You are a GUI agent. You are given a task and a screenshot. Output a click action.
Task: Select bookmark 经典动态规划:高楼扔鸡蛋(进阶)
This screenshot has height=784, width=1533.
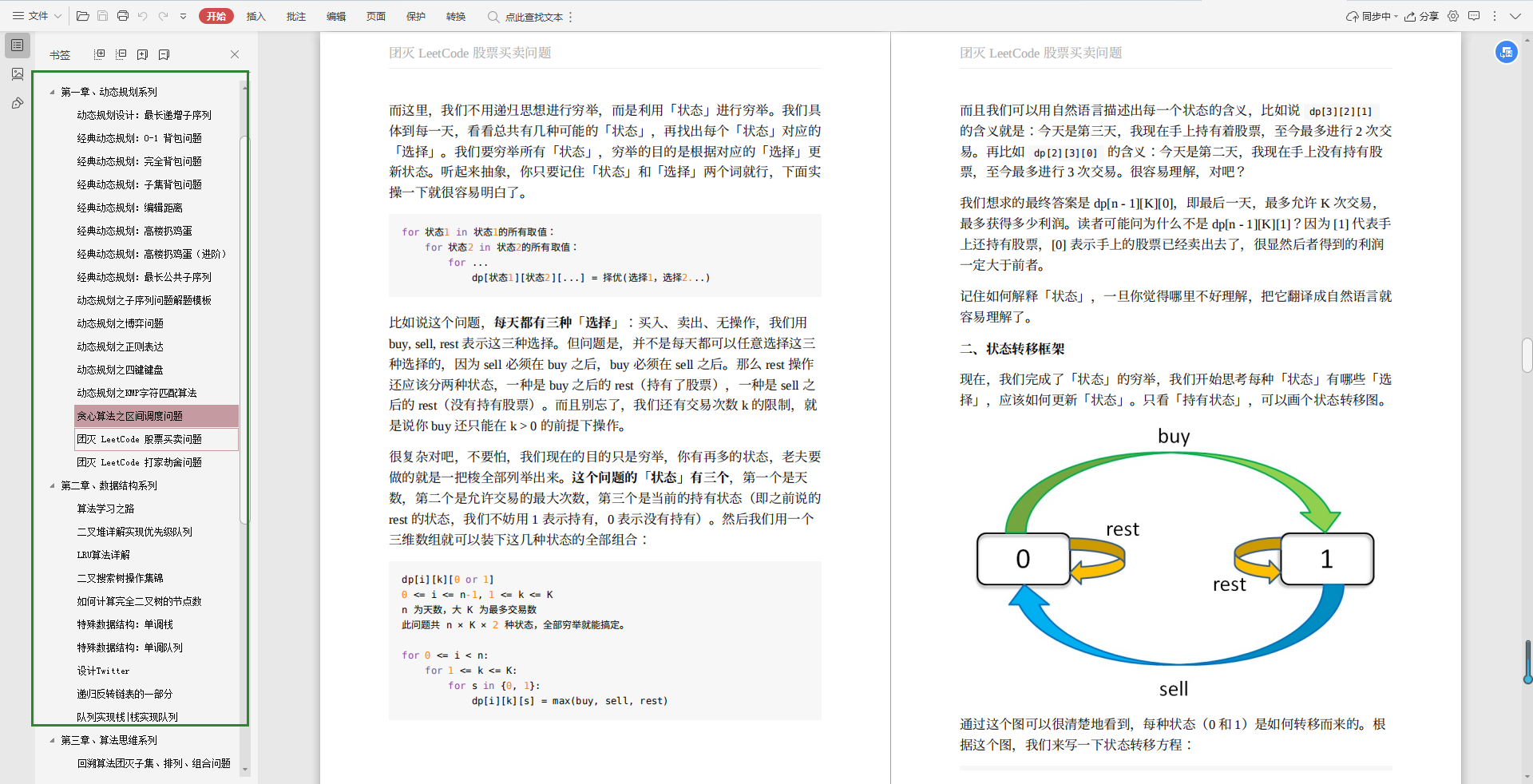pyautogui.click(x=152, y=254)
